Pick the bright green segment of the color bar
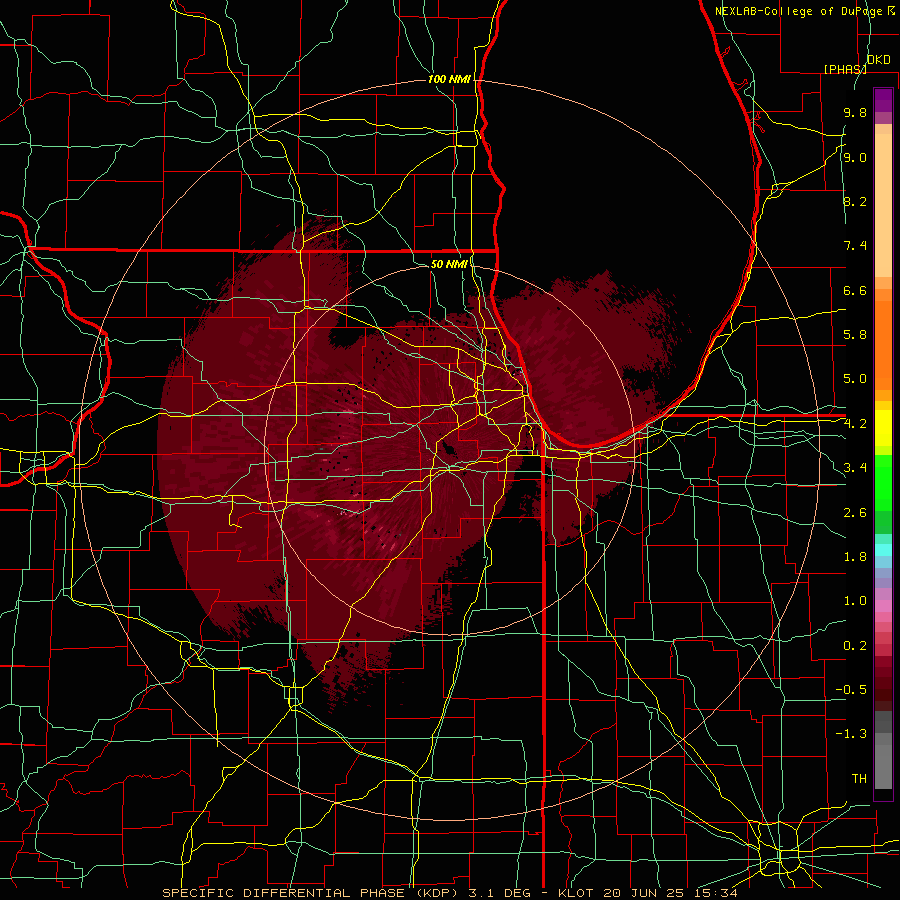 (x=883, y=482)
